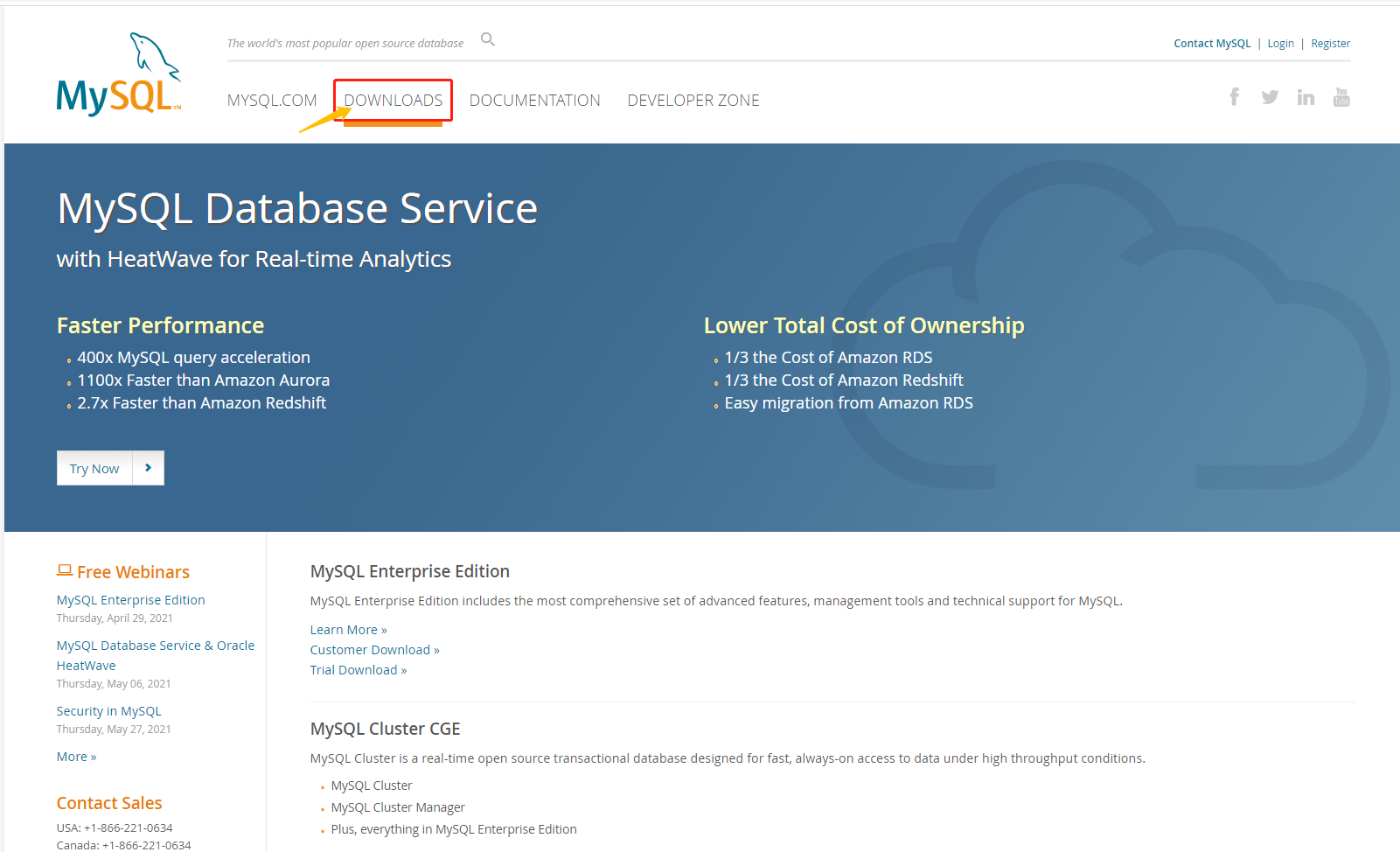Click the Faster Performance heading
Screen dimensions: 1400x852
[x=160, y=325]
